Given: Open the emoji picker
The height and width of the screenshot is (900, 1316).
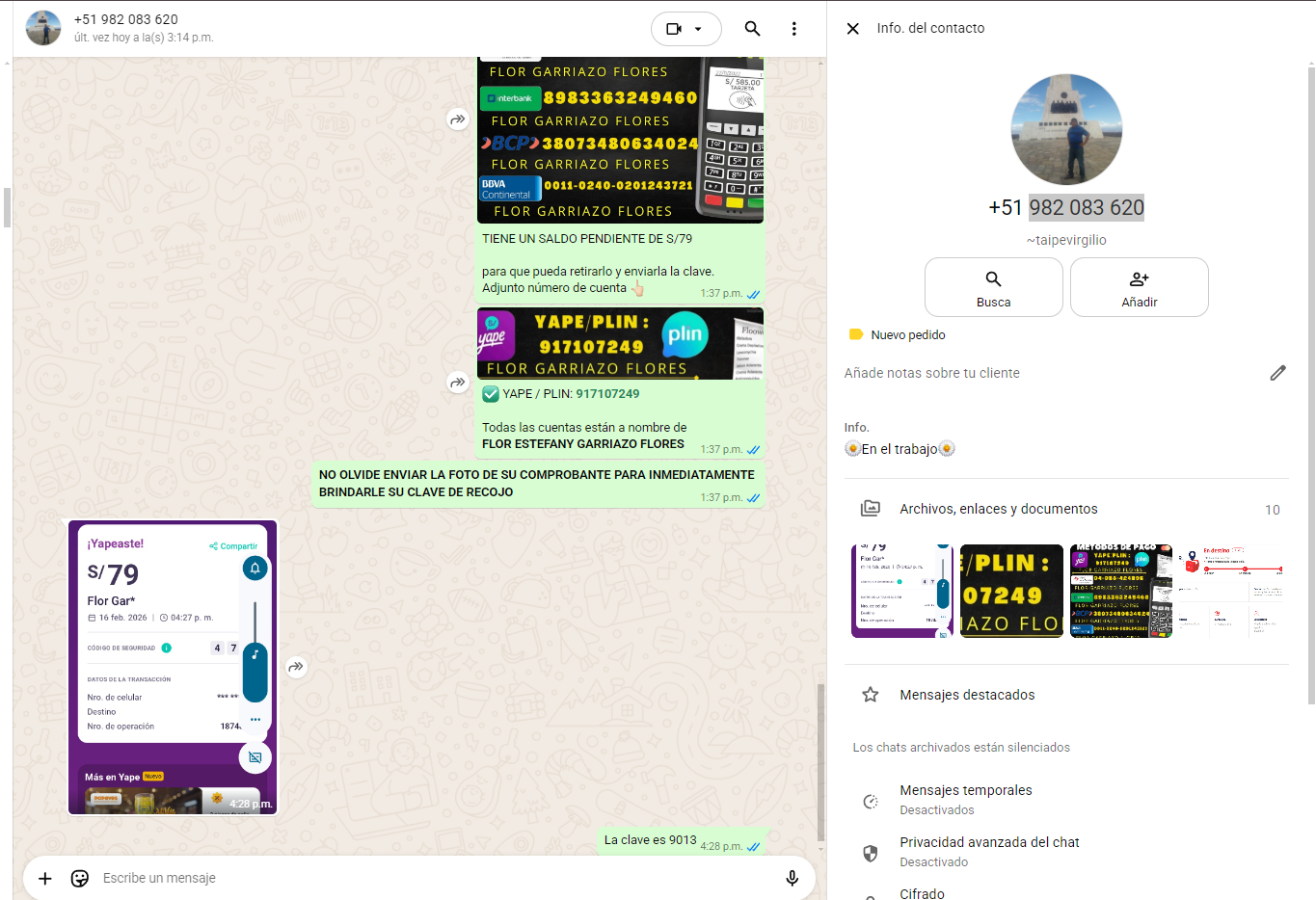Looking at the screenshot, I should [x=80, y=878].
